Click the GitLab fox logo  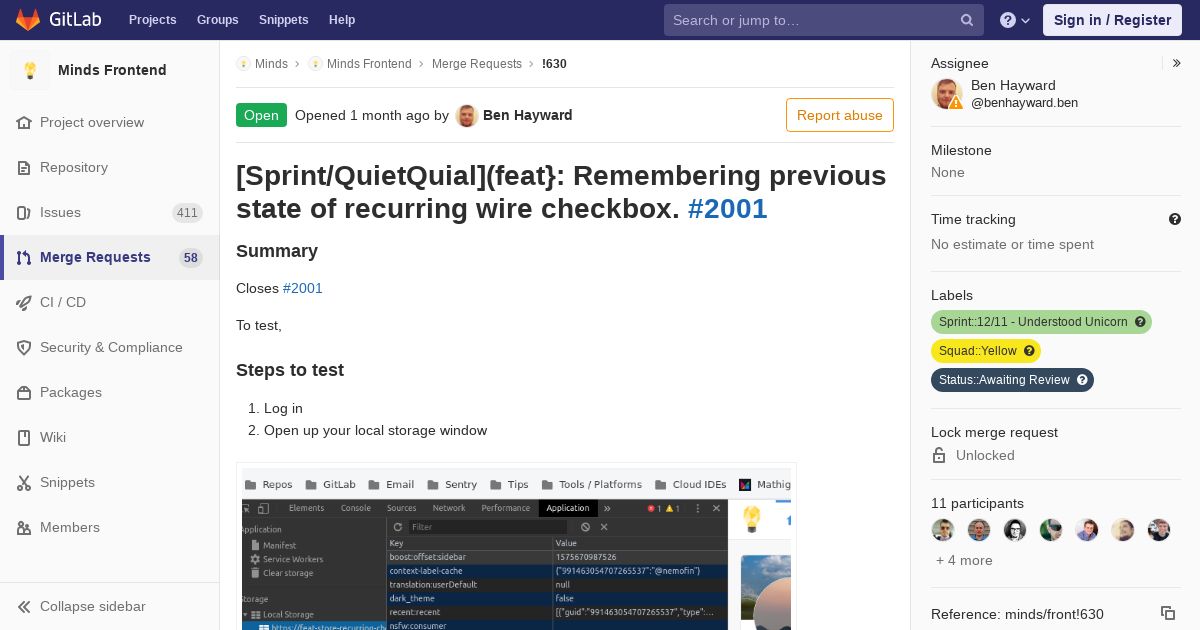point(28,20)
